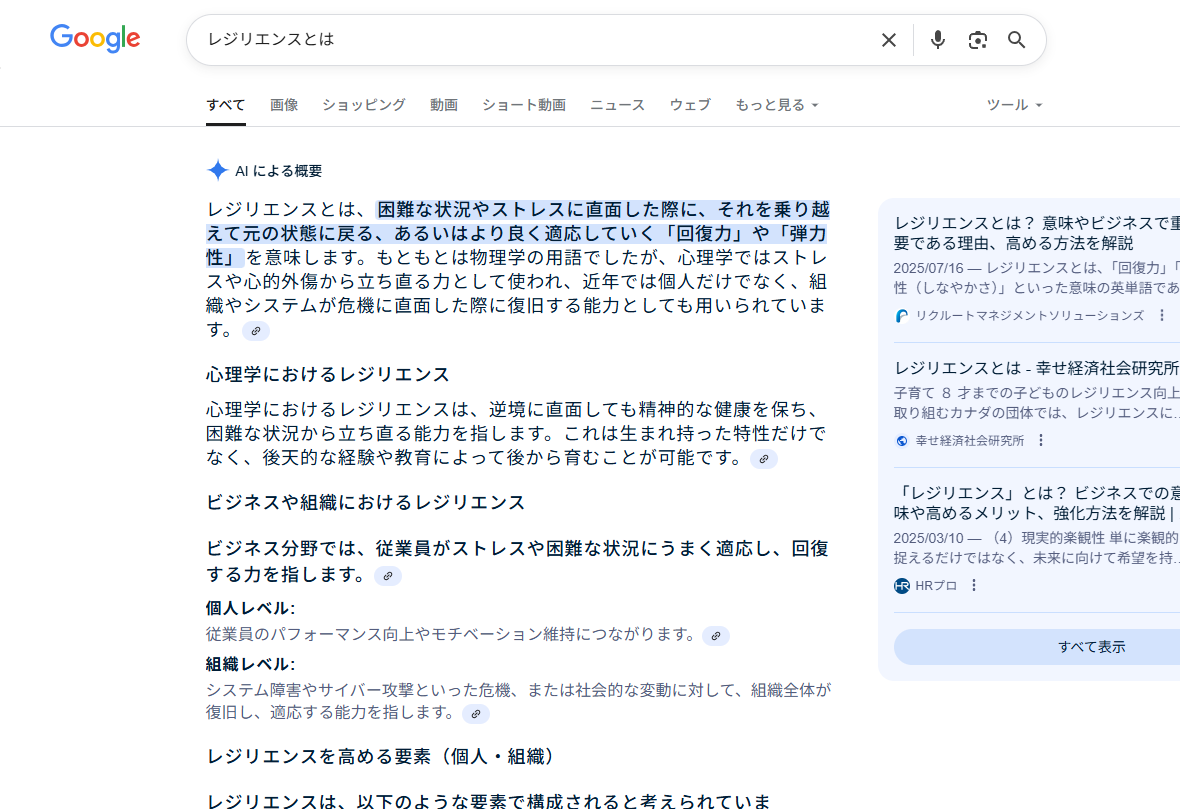Clear the search box text

[888, 40]
